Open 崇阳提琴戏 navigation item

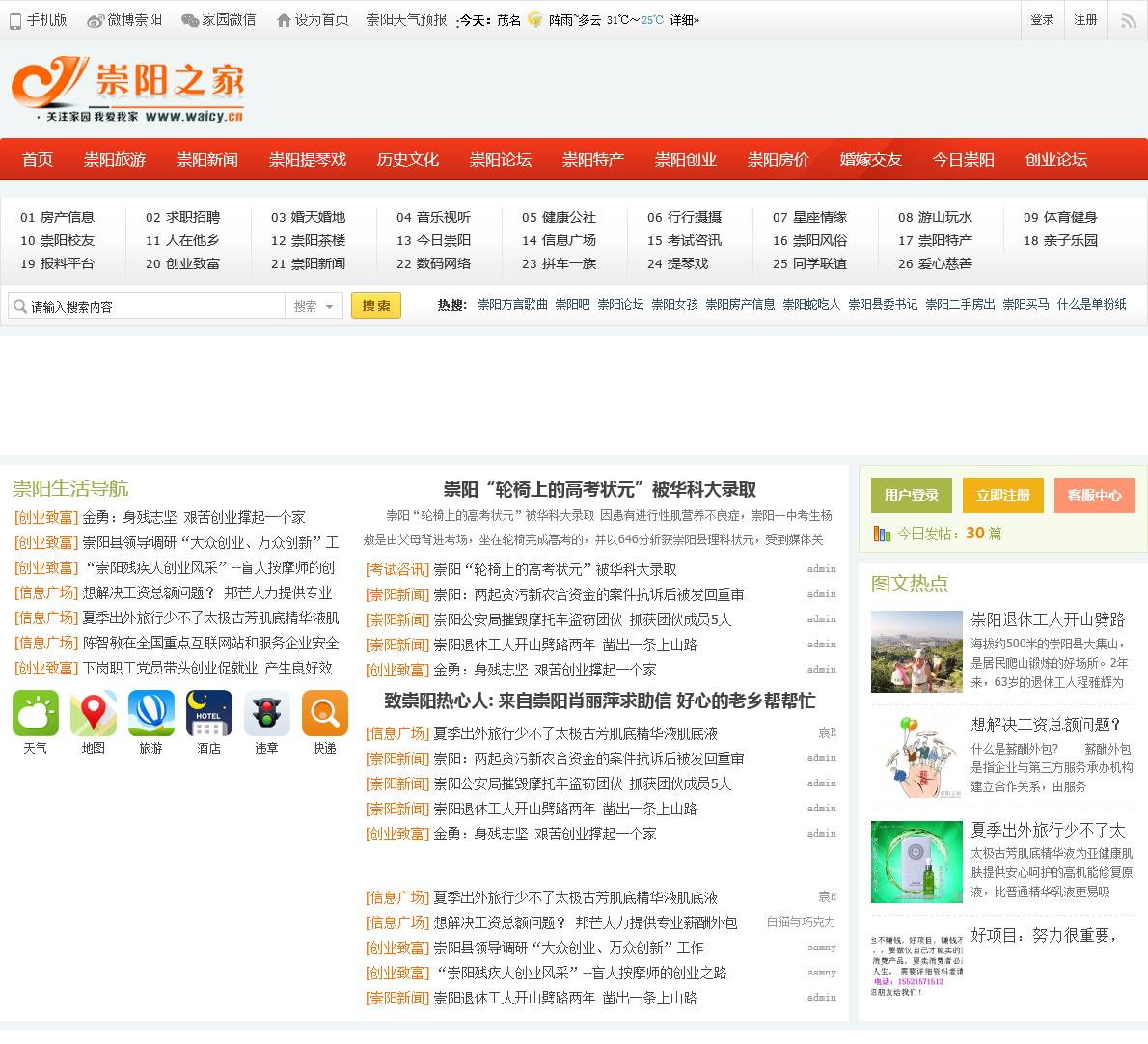coord(308,159)
